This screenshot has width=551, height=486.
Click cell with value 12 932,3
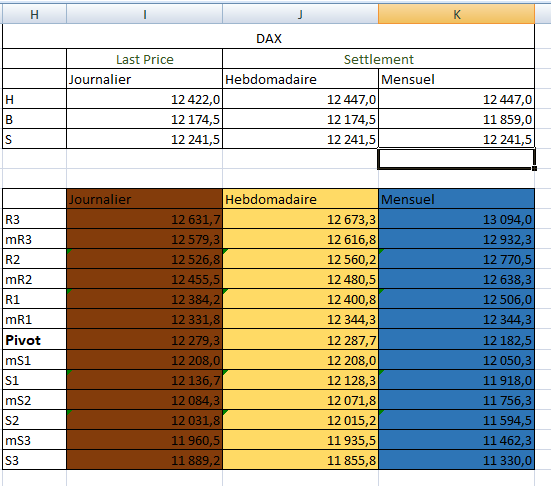point(456,239)
